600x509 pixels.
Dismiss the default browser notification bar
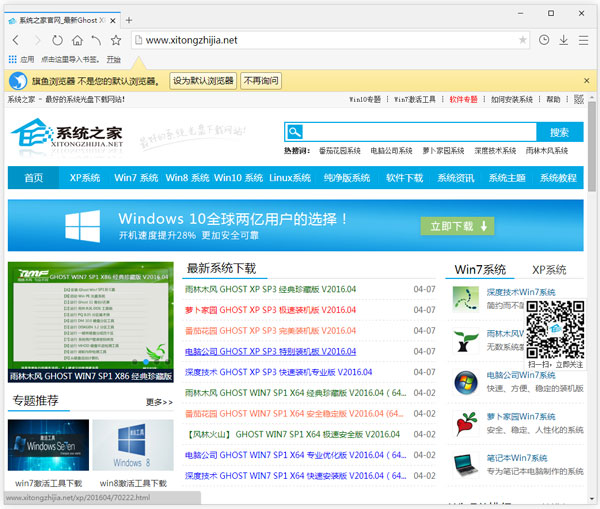coord(587,81)
